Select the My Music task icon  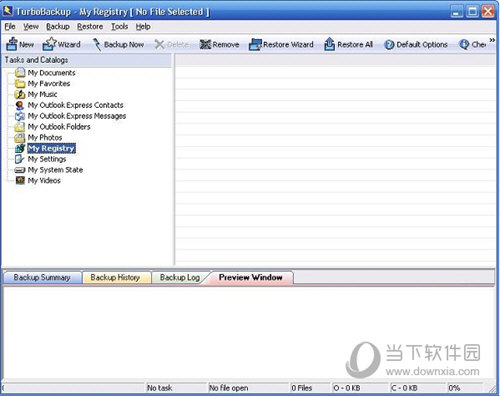20,94
